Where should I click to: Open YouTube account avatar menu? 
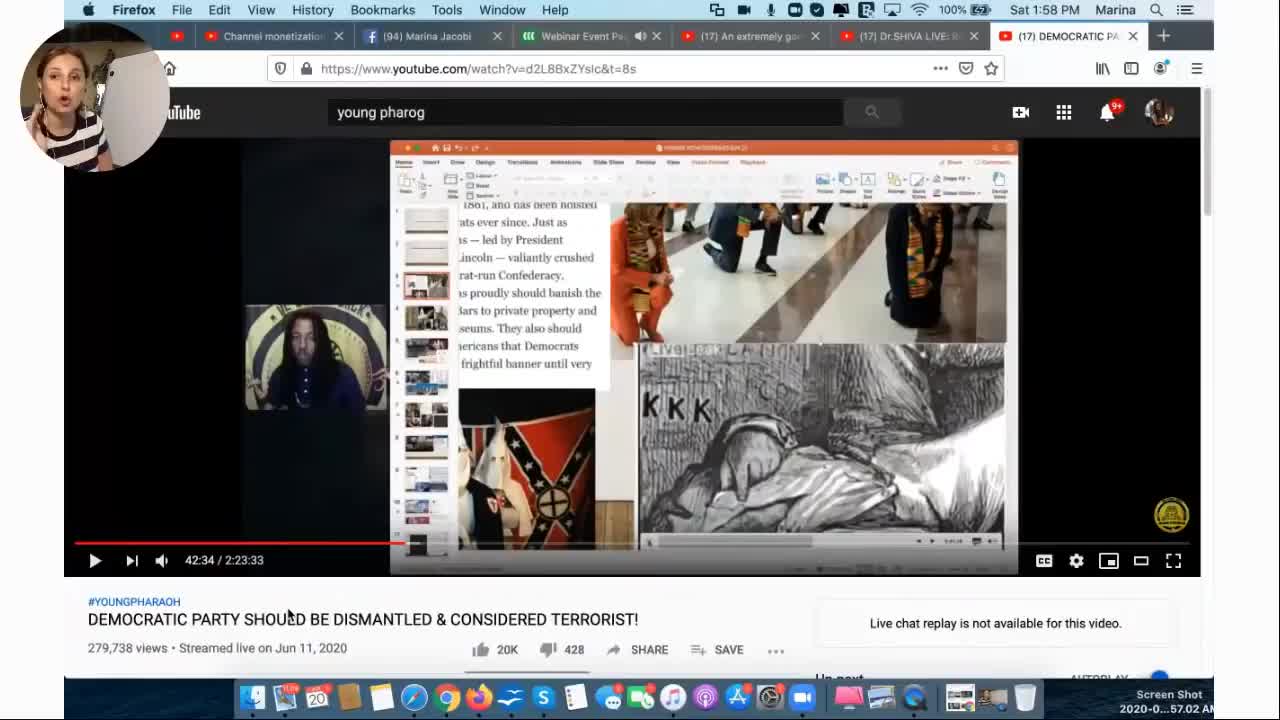pyautogui.click(x=1159, y=113)
